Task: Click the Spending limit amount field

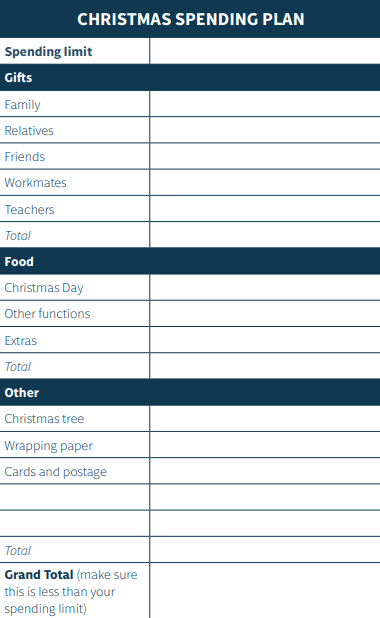Action: (x=265, y=51)
